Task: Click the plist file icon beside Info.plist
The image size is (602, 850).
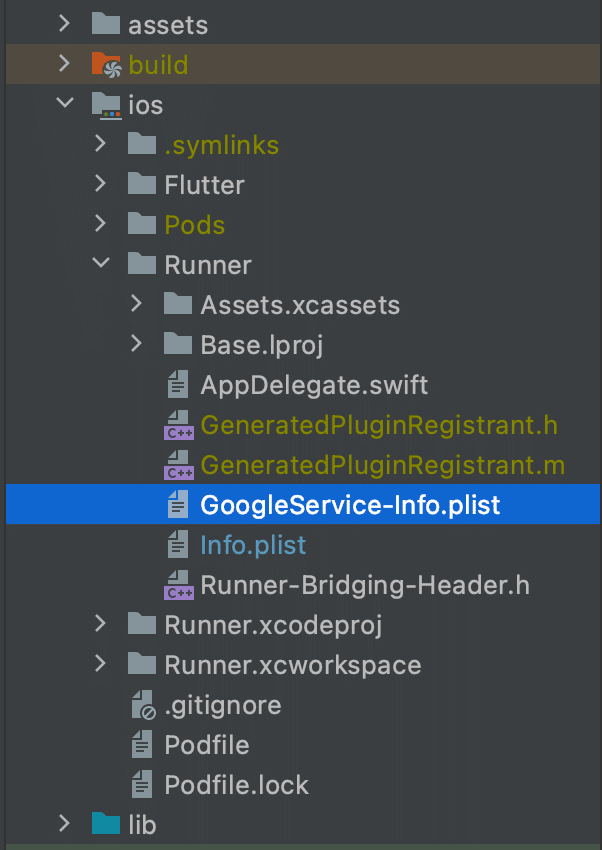Action: 178,544
